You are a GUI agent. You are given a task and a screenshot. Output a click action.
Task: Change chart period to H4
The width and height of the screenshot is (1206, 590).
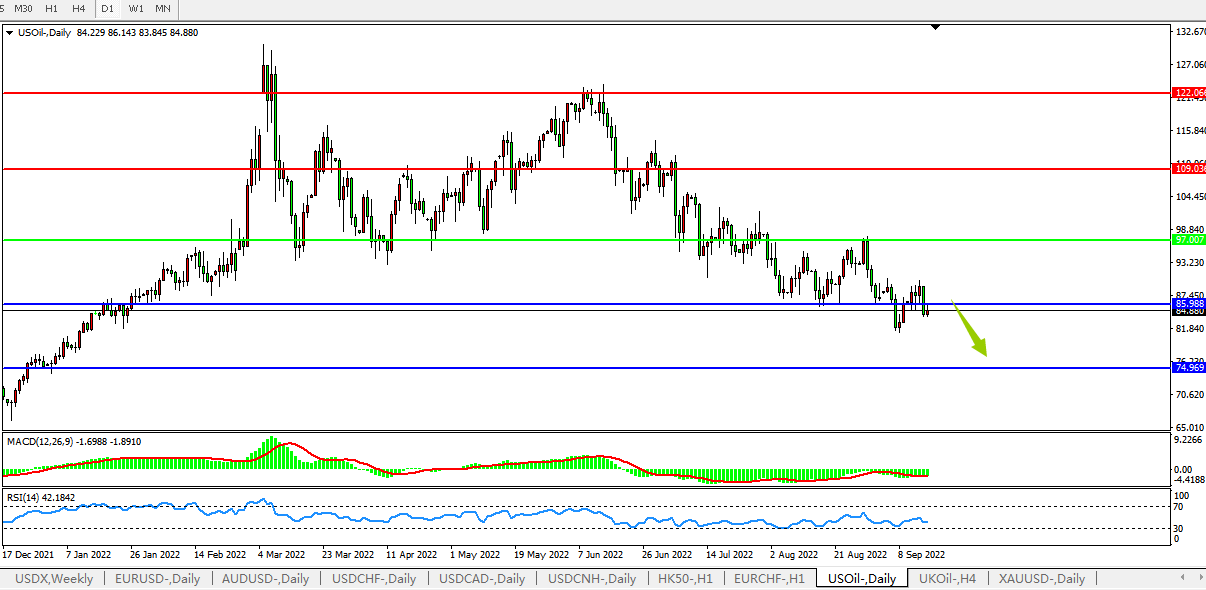[78, 8]
